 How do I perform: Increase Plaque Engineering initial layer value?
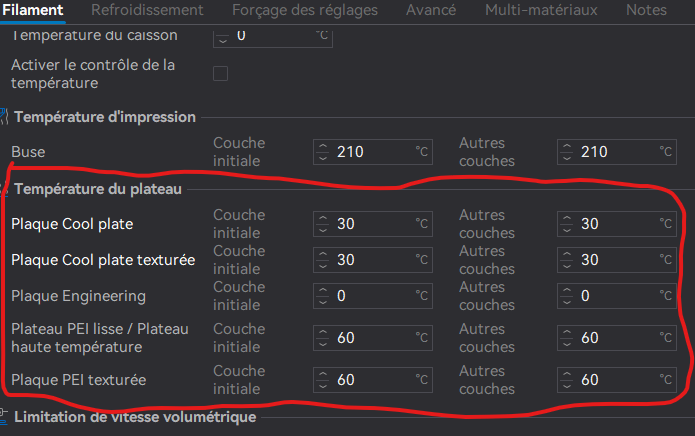point(323,290)
